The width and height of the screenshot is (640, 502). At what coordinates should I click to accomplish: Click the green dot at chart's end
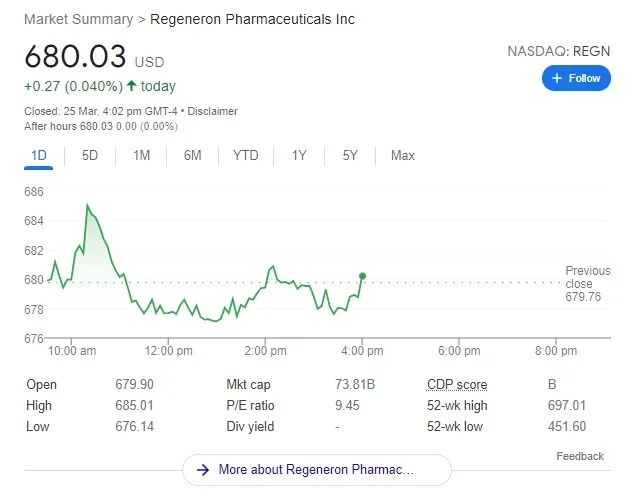(x=362, y=276)
